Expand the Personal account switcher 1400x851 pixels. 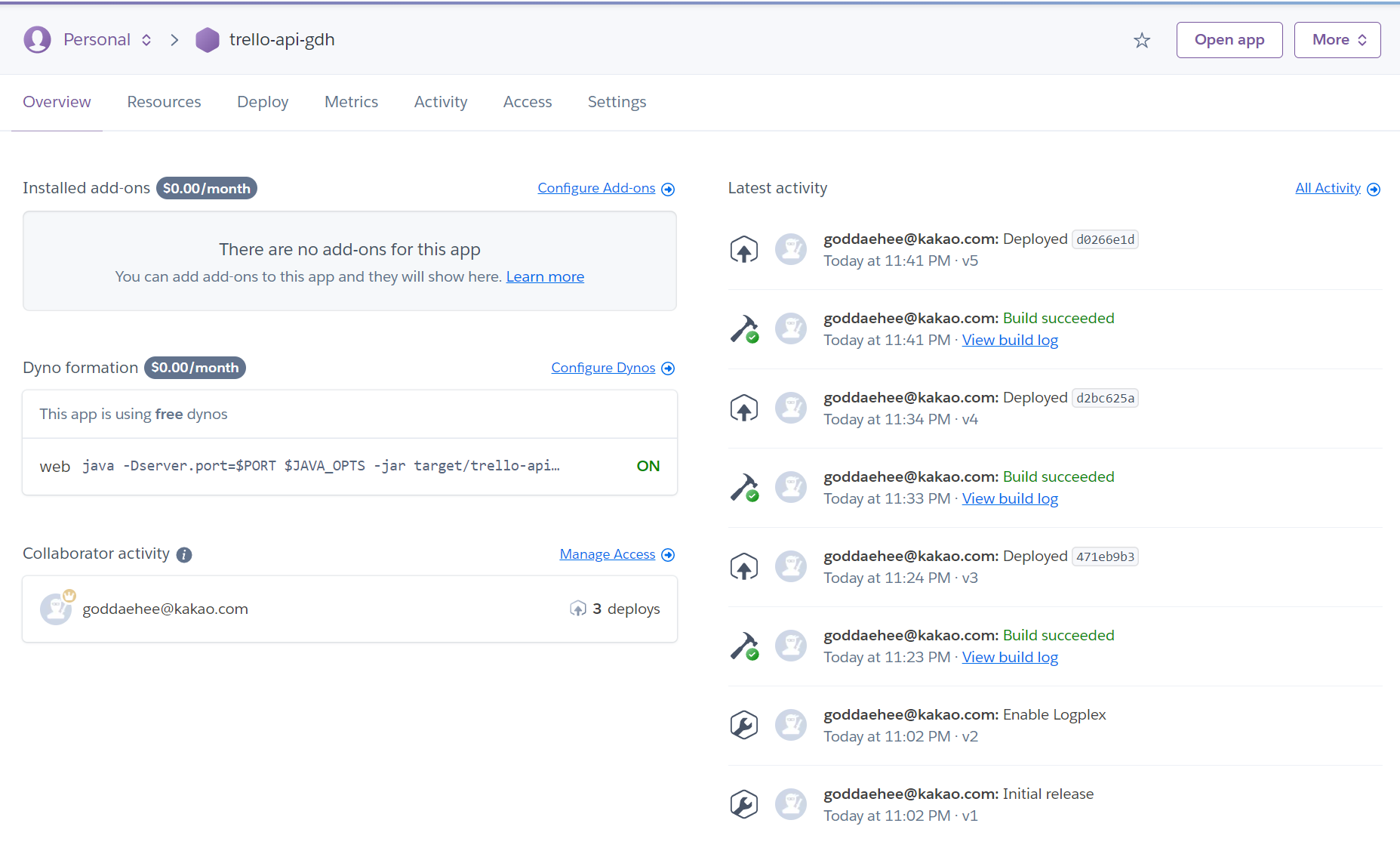(146, 40)
